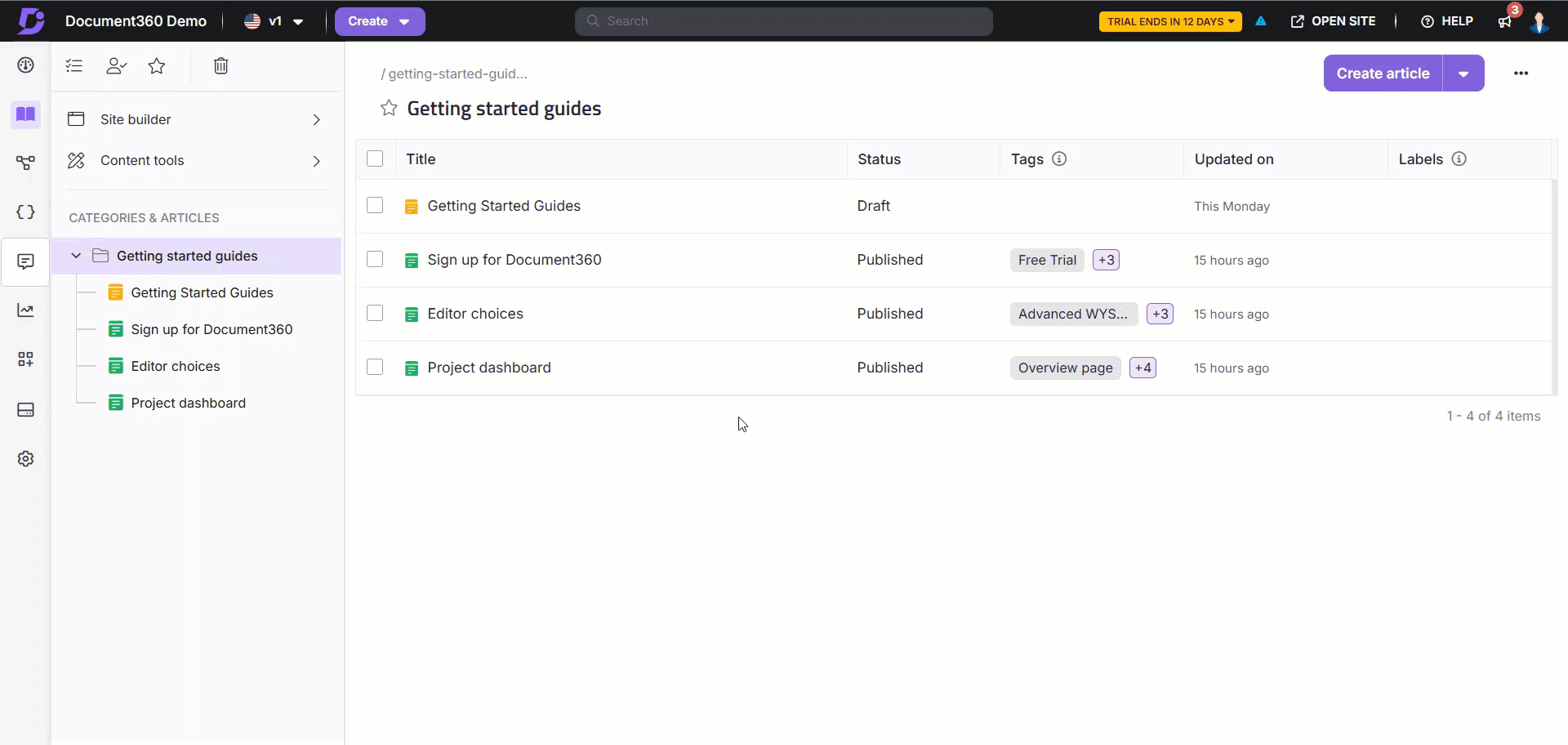Viewport: 1568px width, 745px height.
Task: Click the Trial ends in 12 days button
Action: 1169,22
